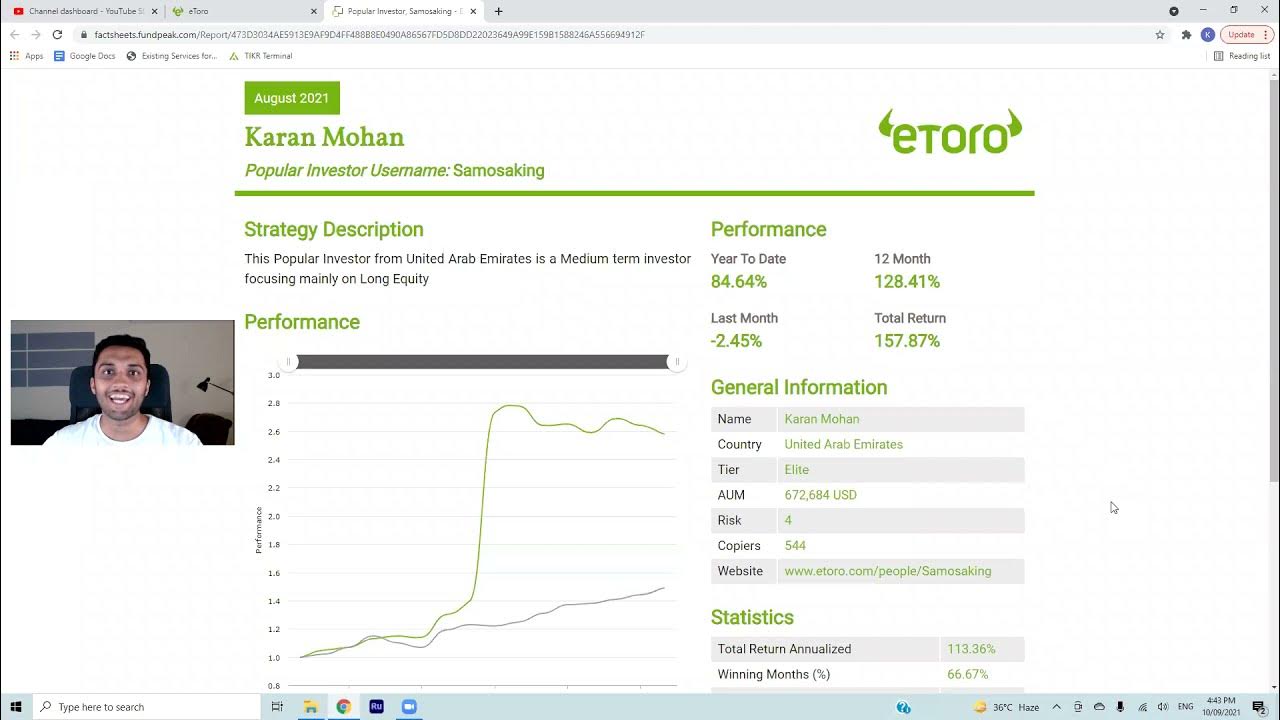Open the Reading list panel
The width and height of the screenshot is (1280, 720).
1242,56
